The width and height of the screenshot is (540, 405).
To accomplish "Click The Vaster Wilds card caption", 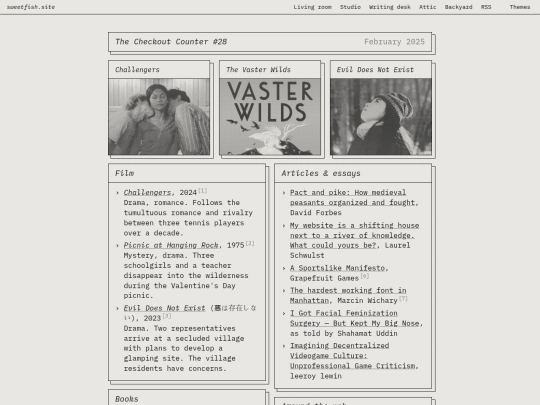I will tap(258, 70).
